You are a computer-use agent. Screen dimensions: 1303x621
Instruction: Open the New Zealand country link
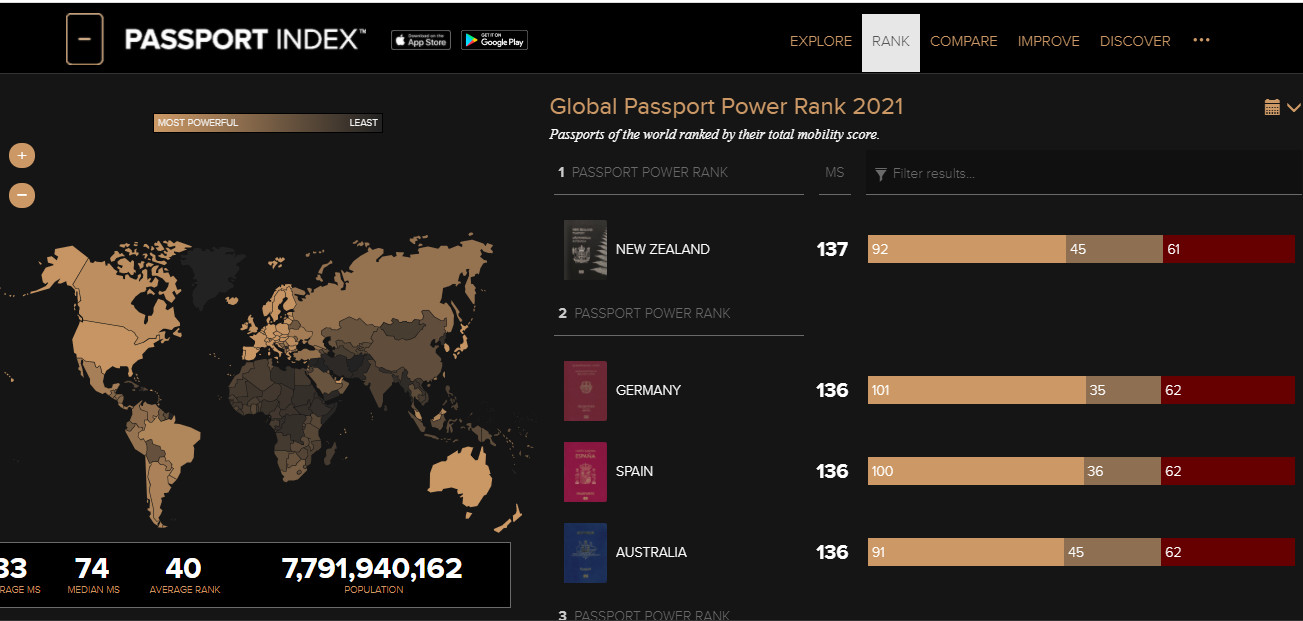(663, 249)
